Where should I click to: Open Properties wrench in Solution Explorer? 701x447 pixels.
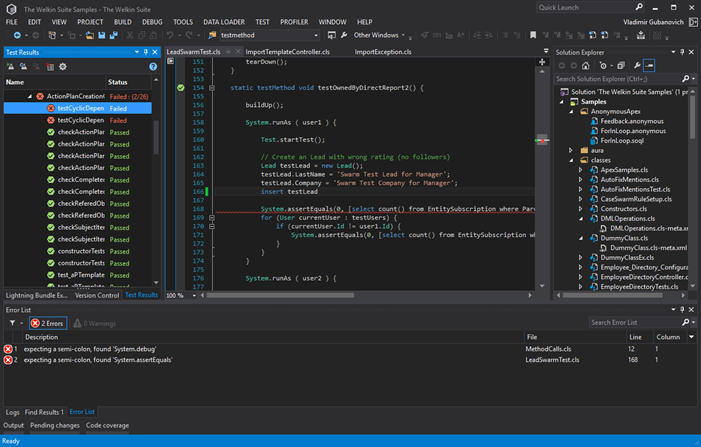(x=637, y=66)
